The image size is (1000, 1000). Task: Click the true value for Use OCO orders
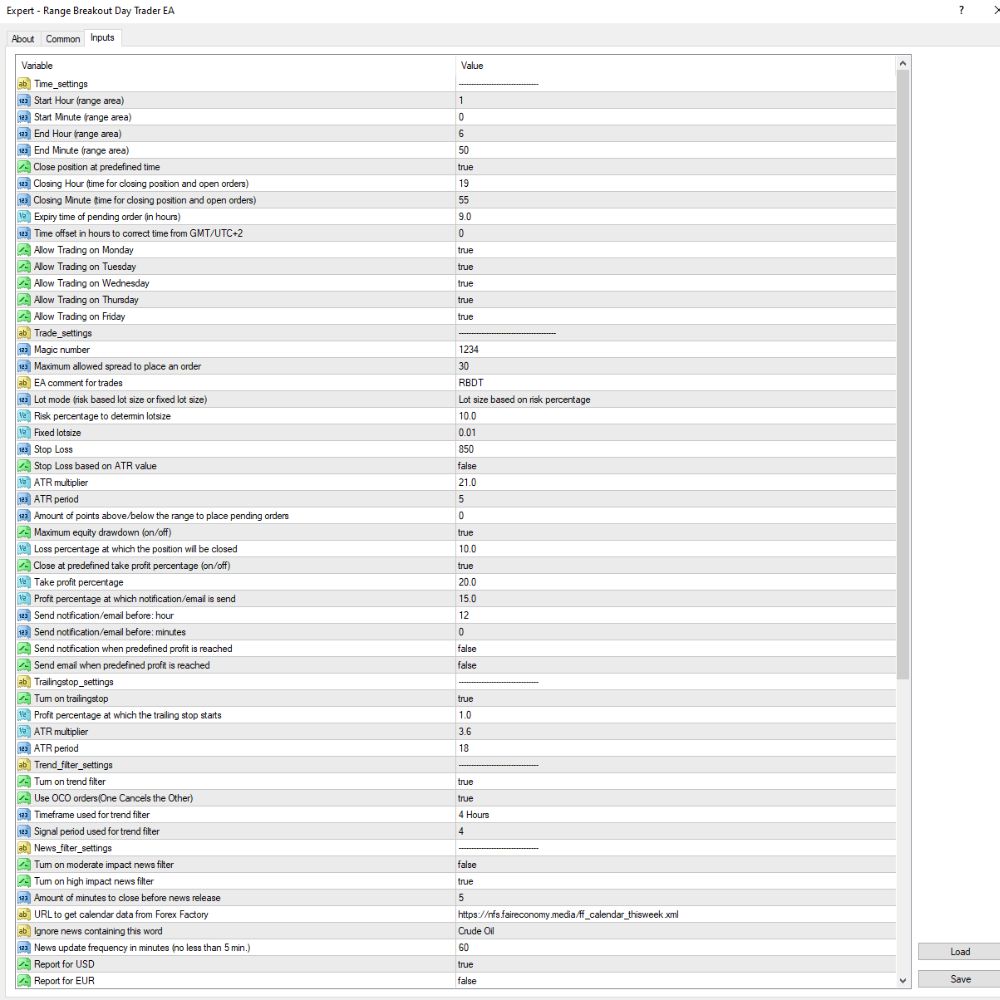coord(466,798)
